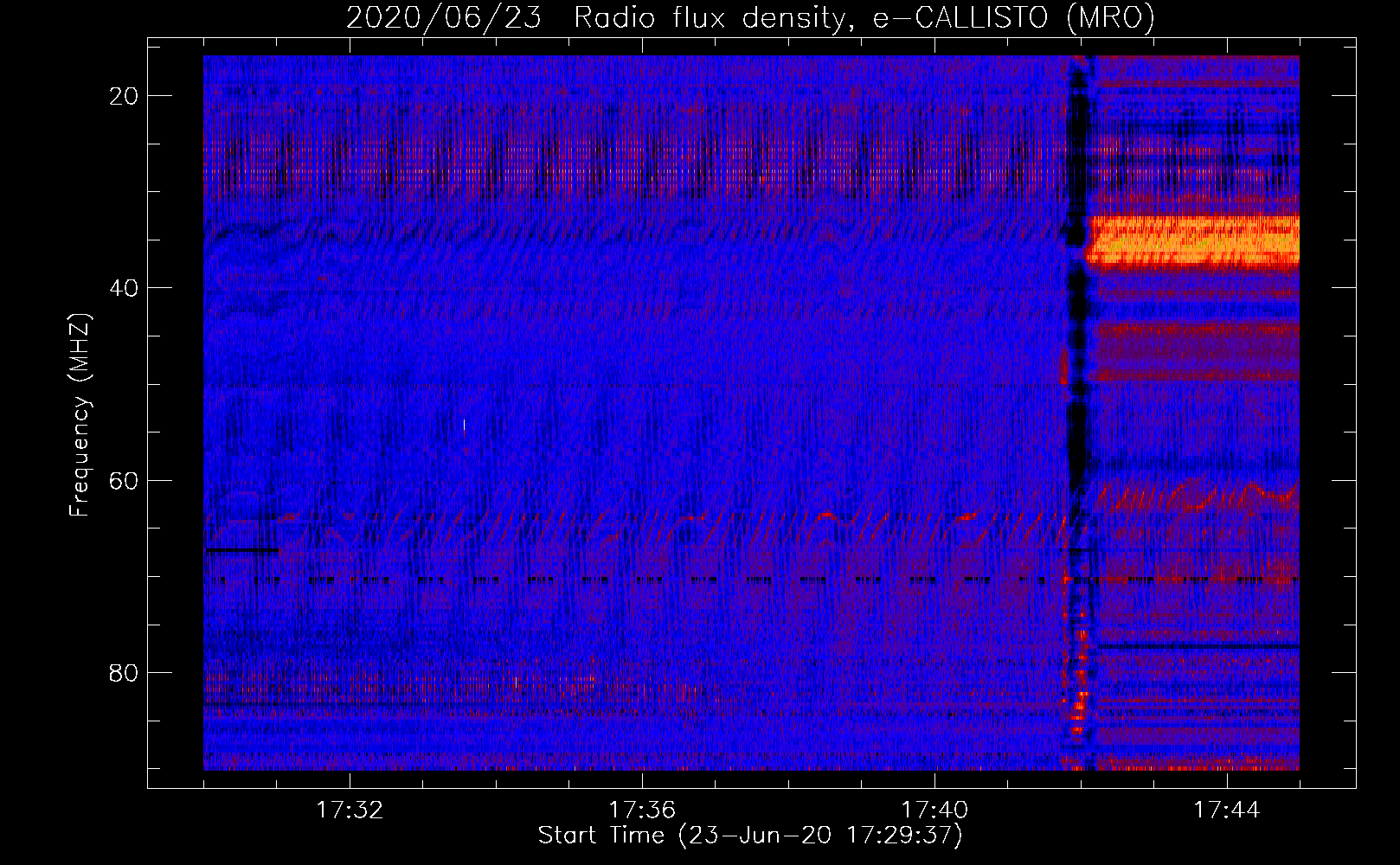This screenshot has width=1400, height=865.
Task: Click the '17:32' time tick label
Action: pos(350,811)
